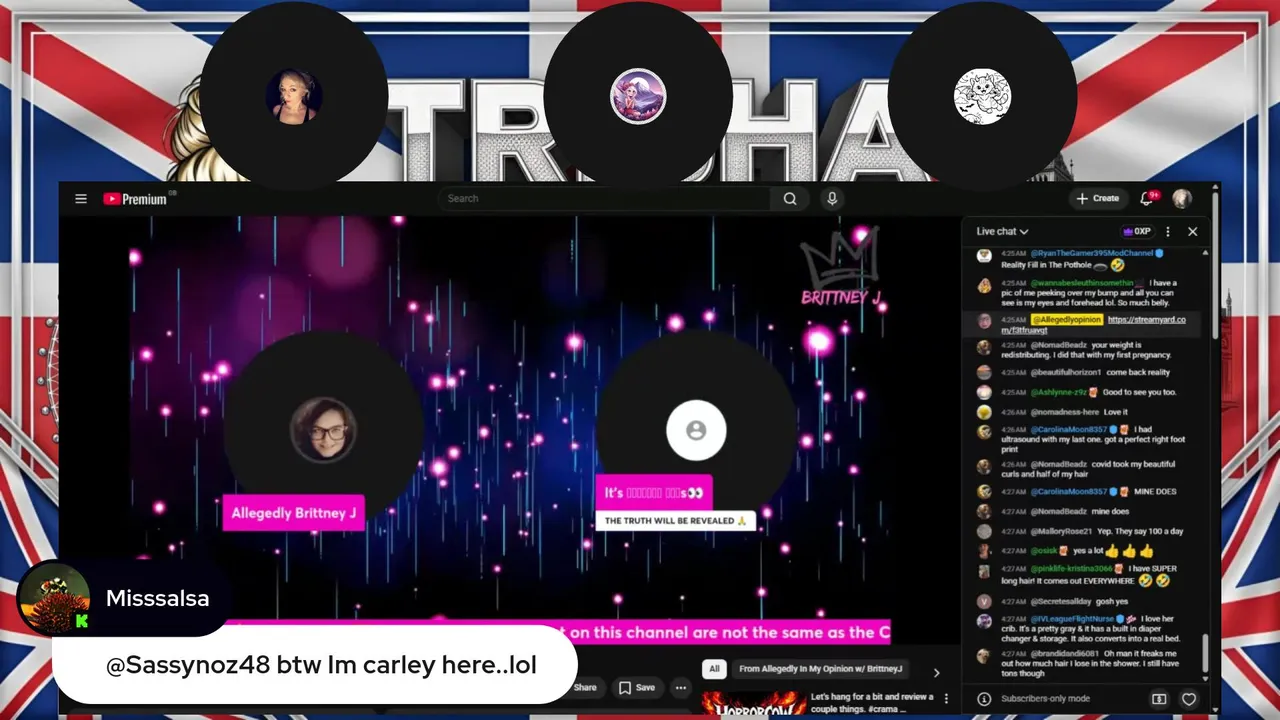Go to YouTube Premium home logo
This screenshot has width=1280, height=720.
pos(137,199)
